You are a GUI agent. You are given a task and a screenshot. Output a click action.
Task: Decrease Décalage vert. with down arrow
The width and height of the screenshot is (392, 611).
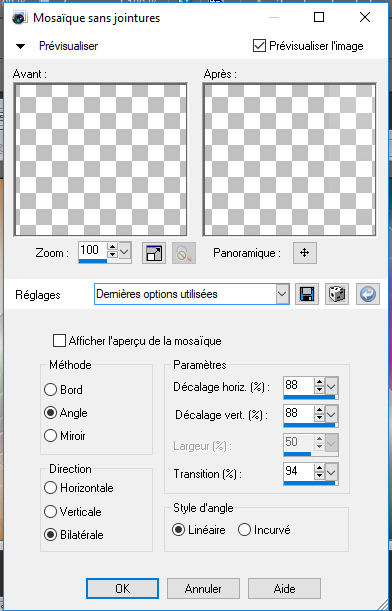click(x=320, y=418)
